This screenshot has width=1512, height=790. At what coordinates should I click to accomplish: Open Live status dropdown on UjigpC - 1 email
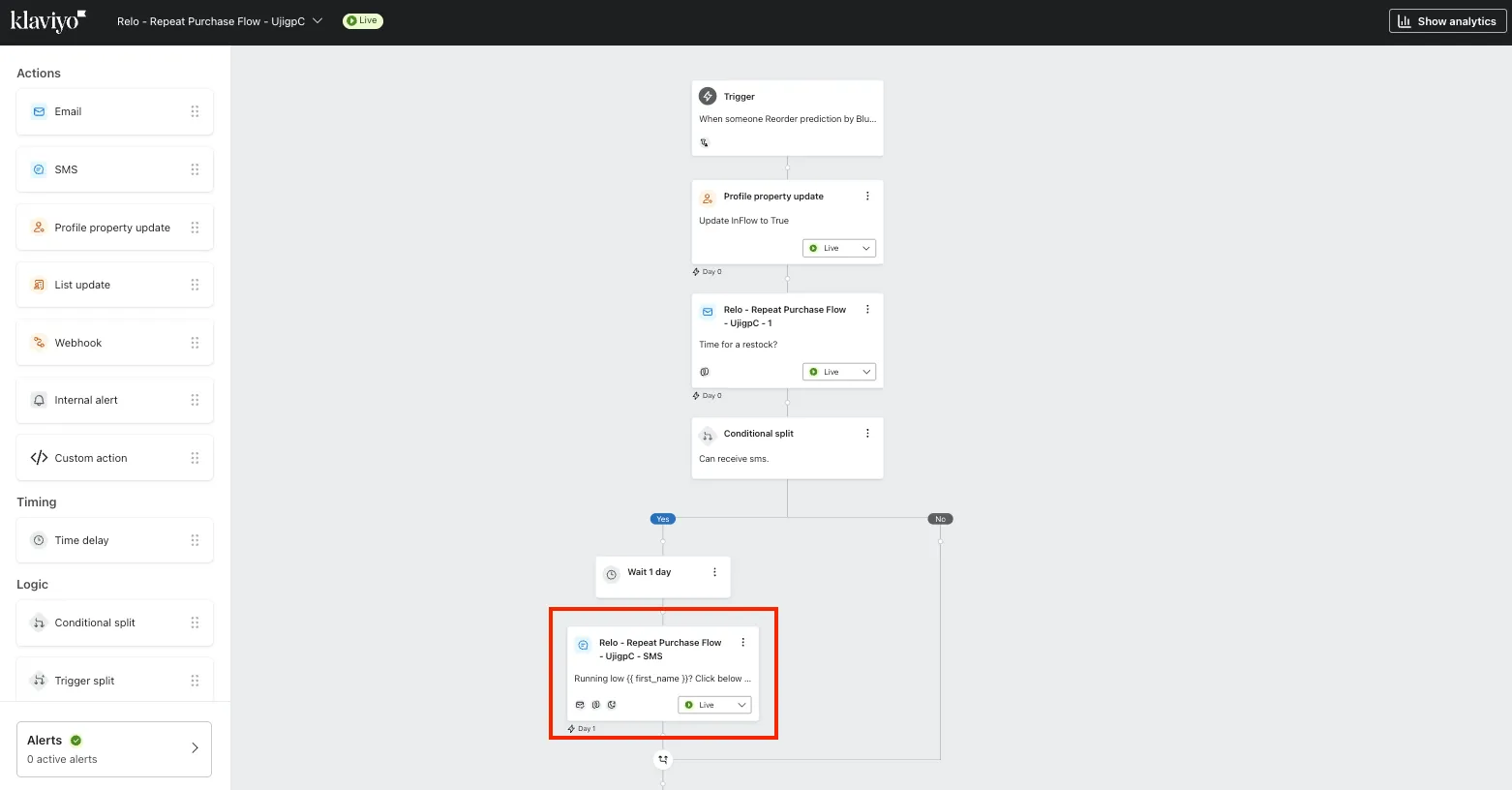pyautogui.click(x=839, y=372)
